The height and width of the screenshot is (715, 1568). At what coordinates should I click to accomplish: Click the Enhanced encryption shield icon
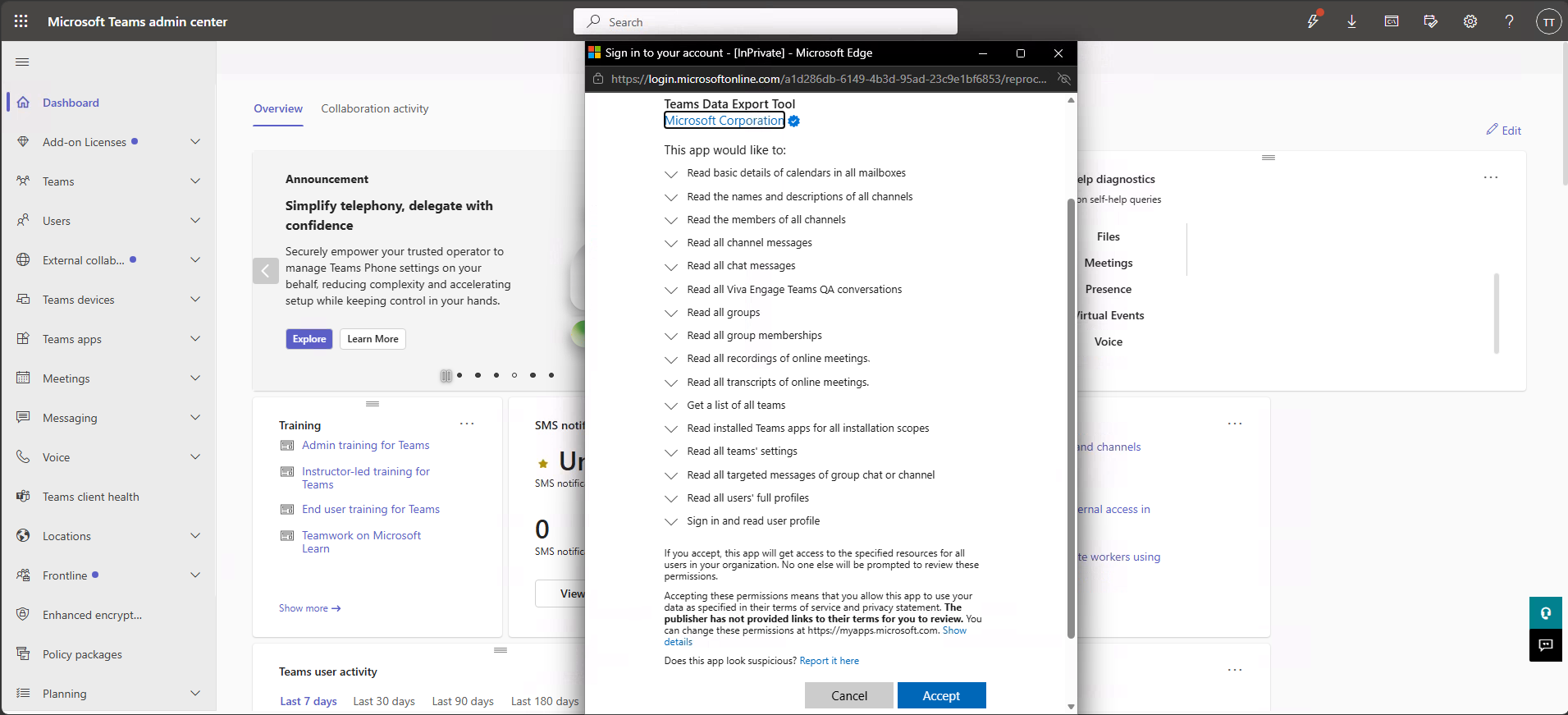point(23,614)
